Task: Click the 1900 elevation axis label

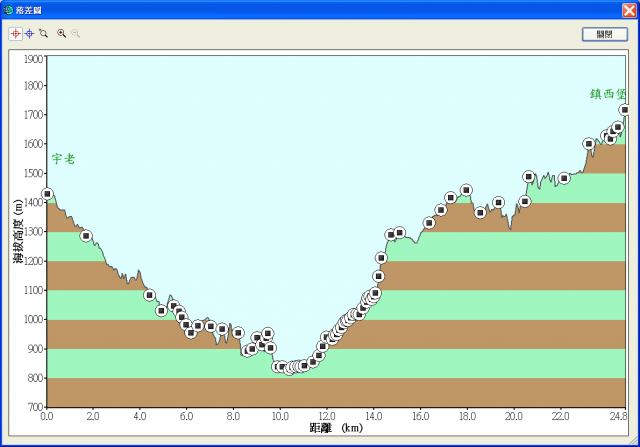Action: pyautogui.click(x=34, y=59)
